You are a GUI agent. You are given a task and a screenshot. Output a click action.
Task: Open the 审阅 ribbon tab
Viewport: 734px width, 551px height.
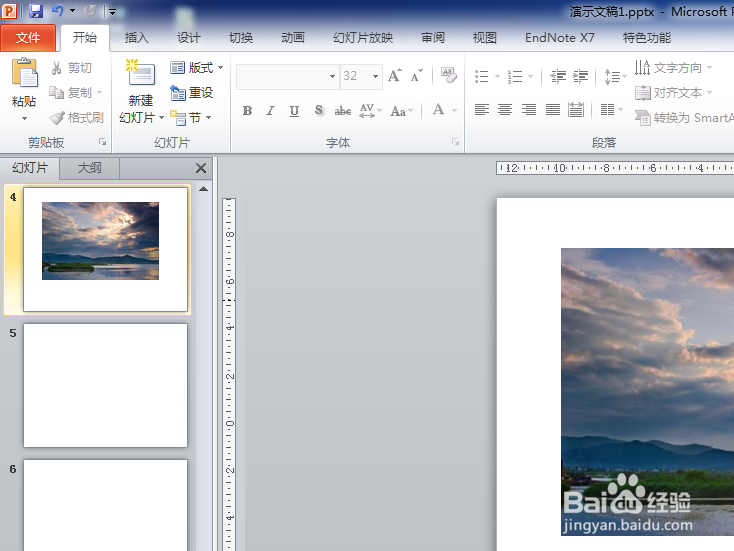tap(433, 37)
